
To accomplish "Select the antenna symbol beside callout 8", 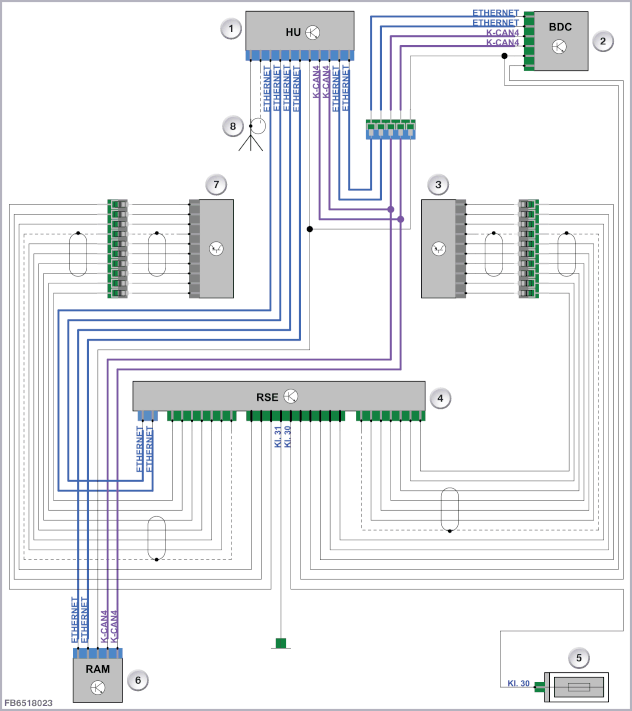I will (254, 134).
